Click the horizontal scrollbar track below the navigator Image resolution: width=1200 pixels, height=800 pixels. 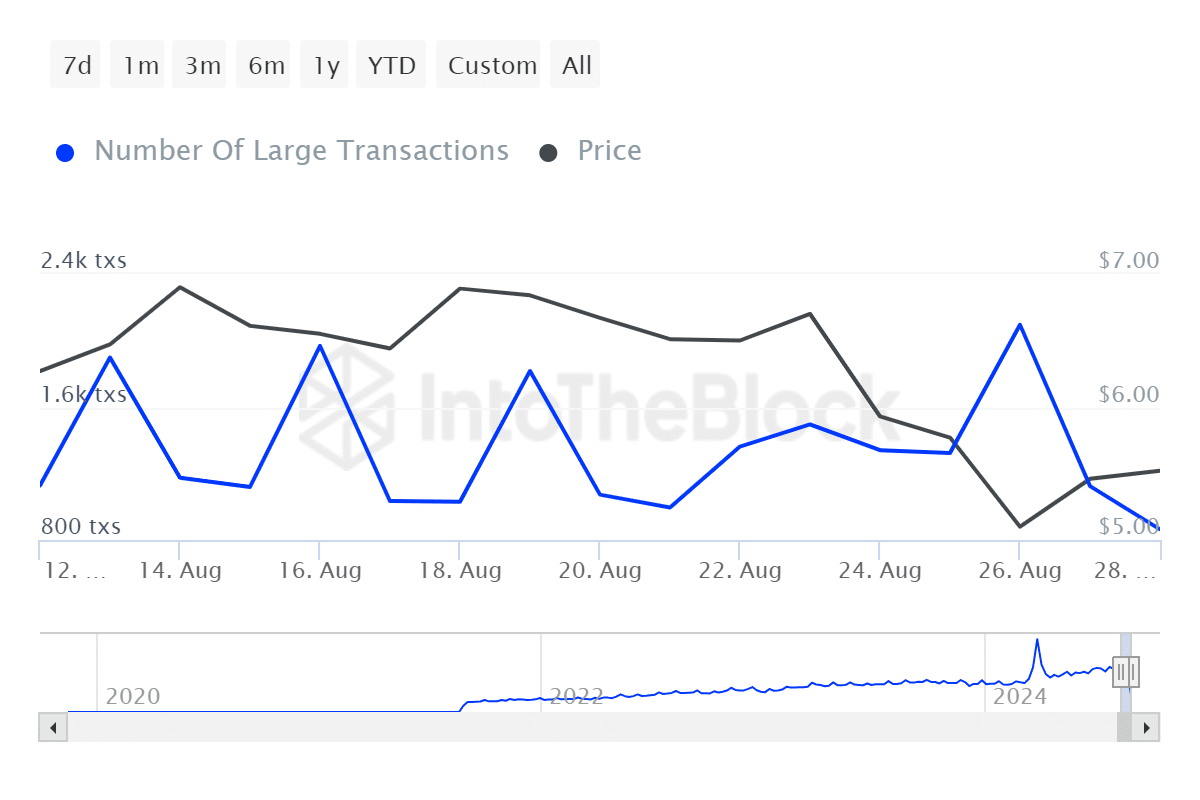[x=600, y=727]
